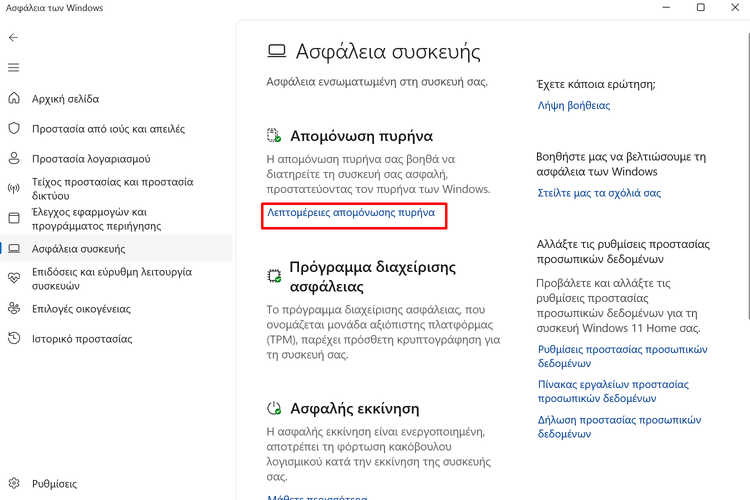Open Πίνακας εργαλείων προστασίας προσωπικών δεδομένων
The width and height of the screenshot is (750, 500).
click(612, 391)
